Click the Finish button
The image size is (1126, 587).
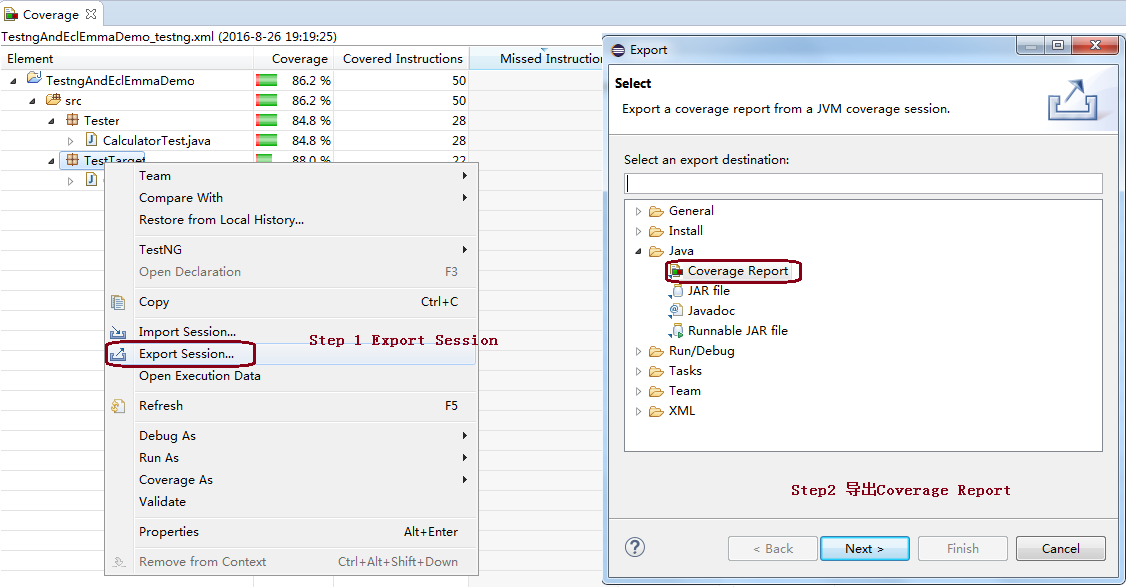[x=962, y=548]
